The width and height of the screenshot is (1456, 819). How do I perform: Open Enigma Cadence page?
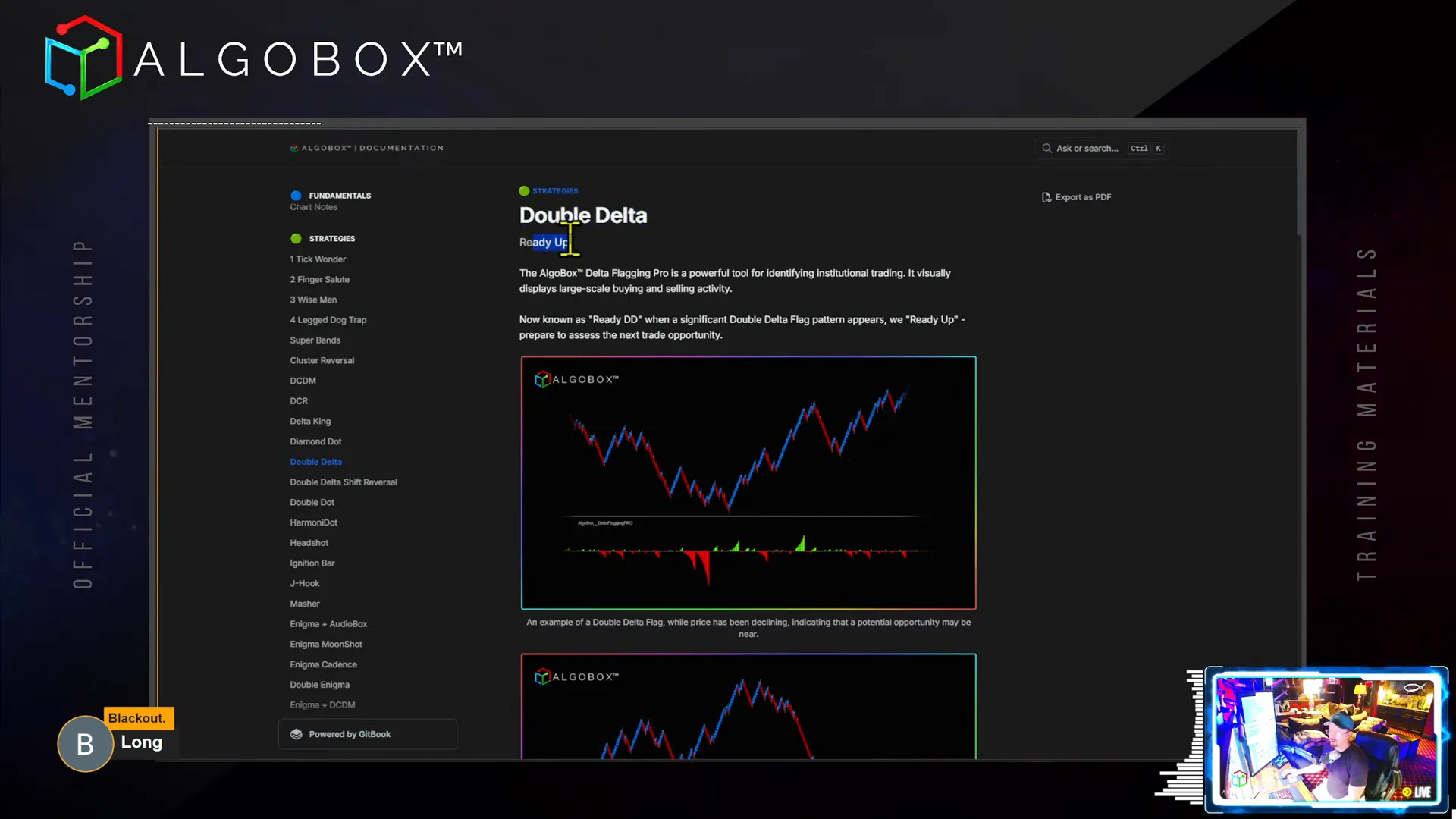pyautogui.click(x=323, y=665)
